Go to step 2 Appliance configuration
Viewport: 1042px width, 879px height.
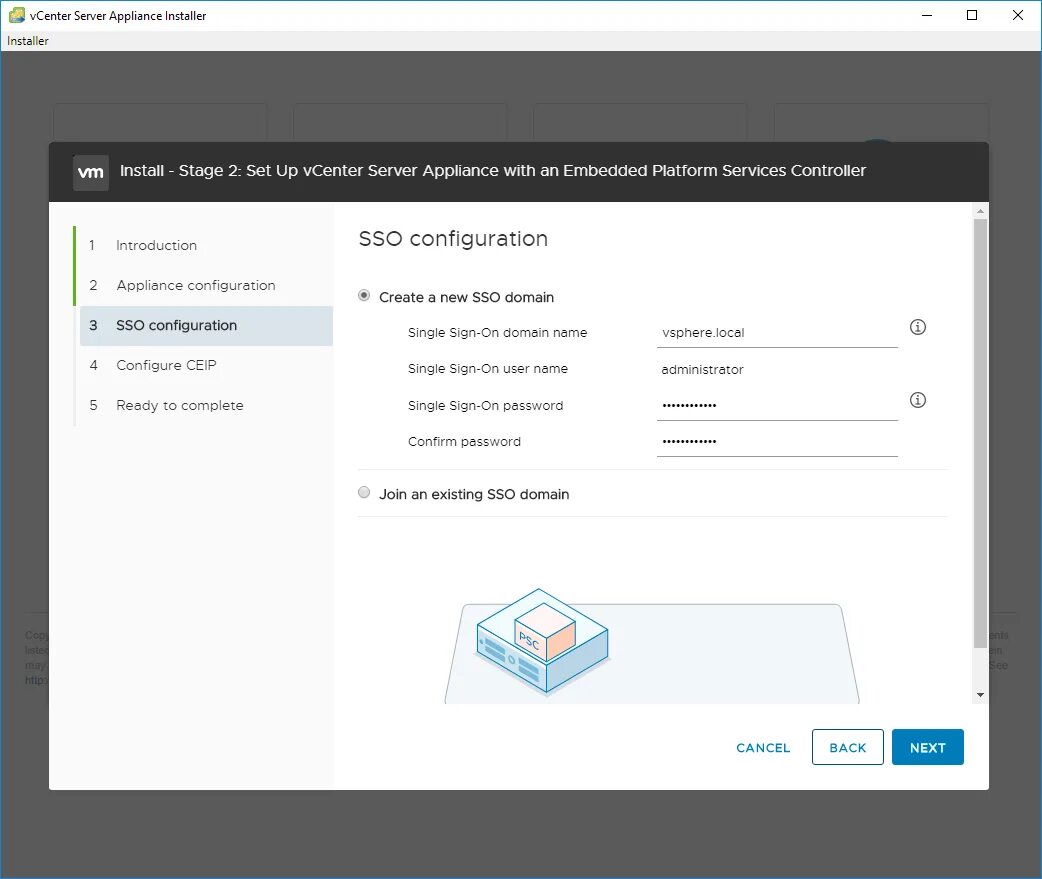tap(195, 285)
